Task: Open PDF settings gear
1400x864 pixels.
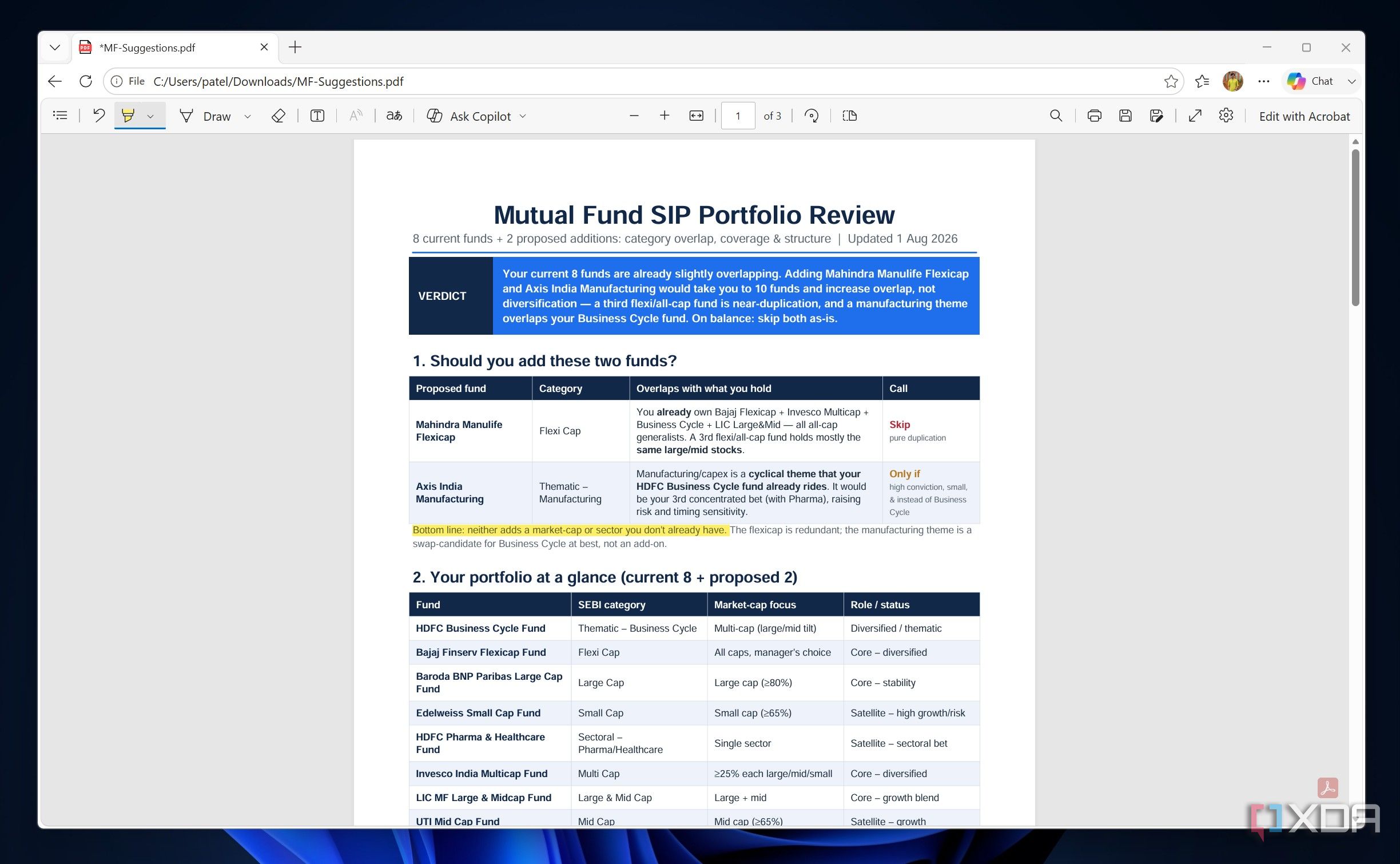Action: pyautogui.click(x=1226, y=116)
